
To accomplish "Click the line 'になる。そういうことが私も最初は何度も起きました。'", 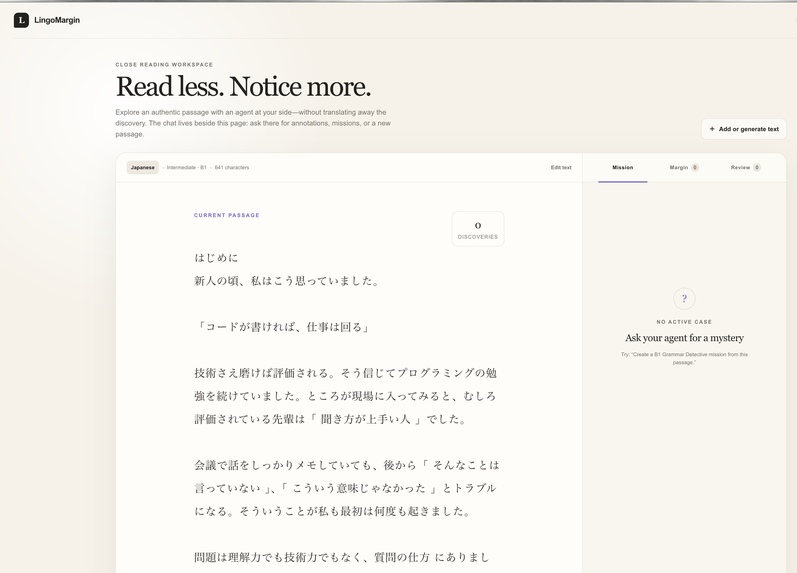I will pyautogui.click(x=333, y=511).
